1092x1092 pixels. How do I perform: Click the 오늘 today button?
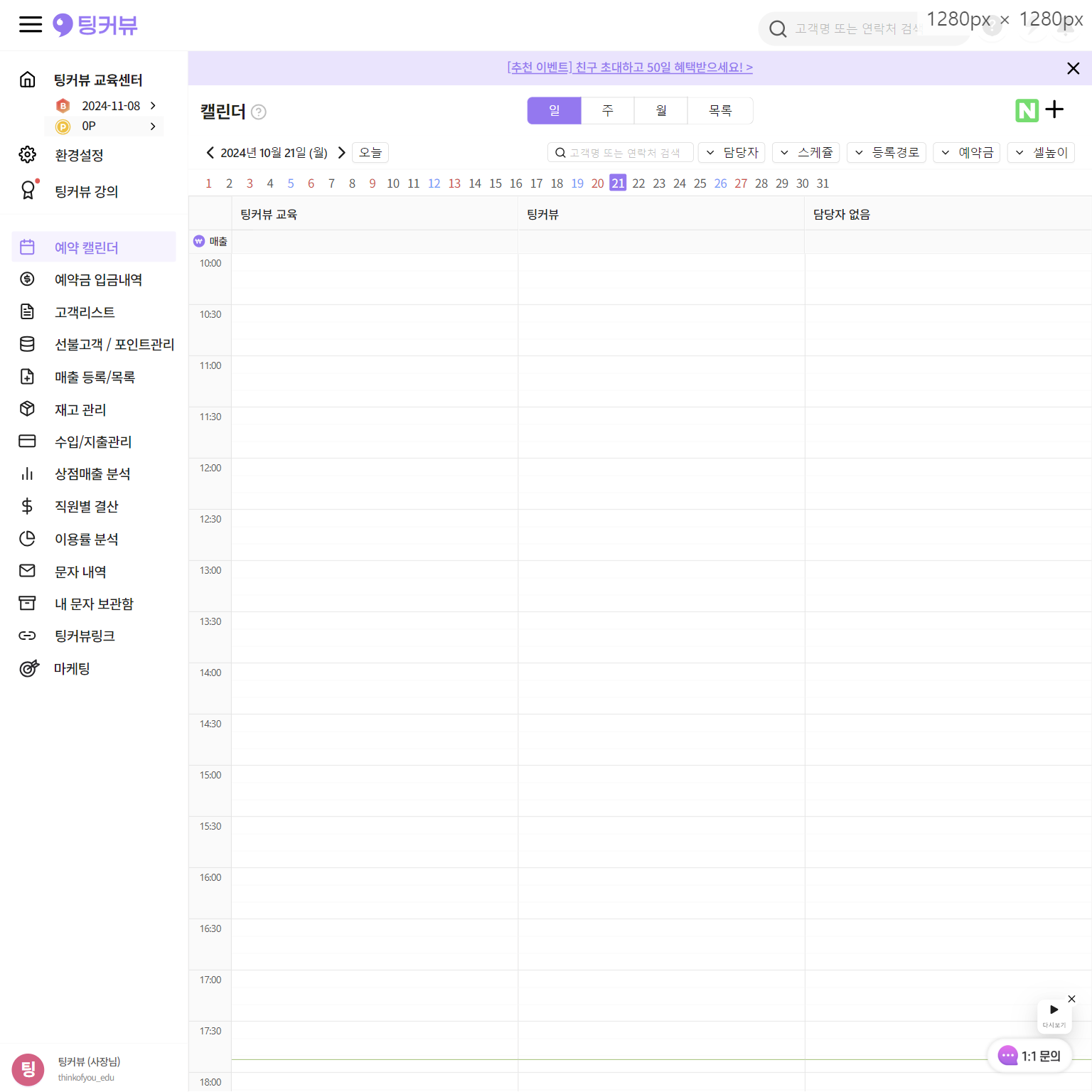370,152
